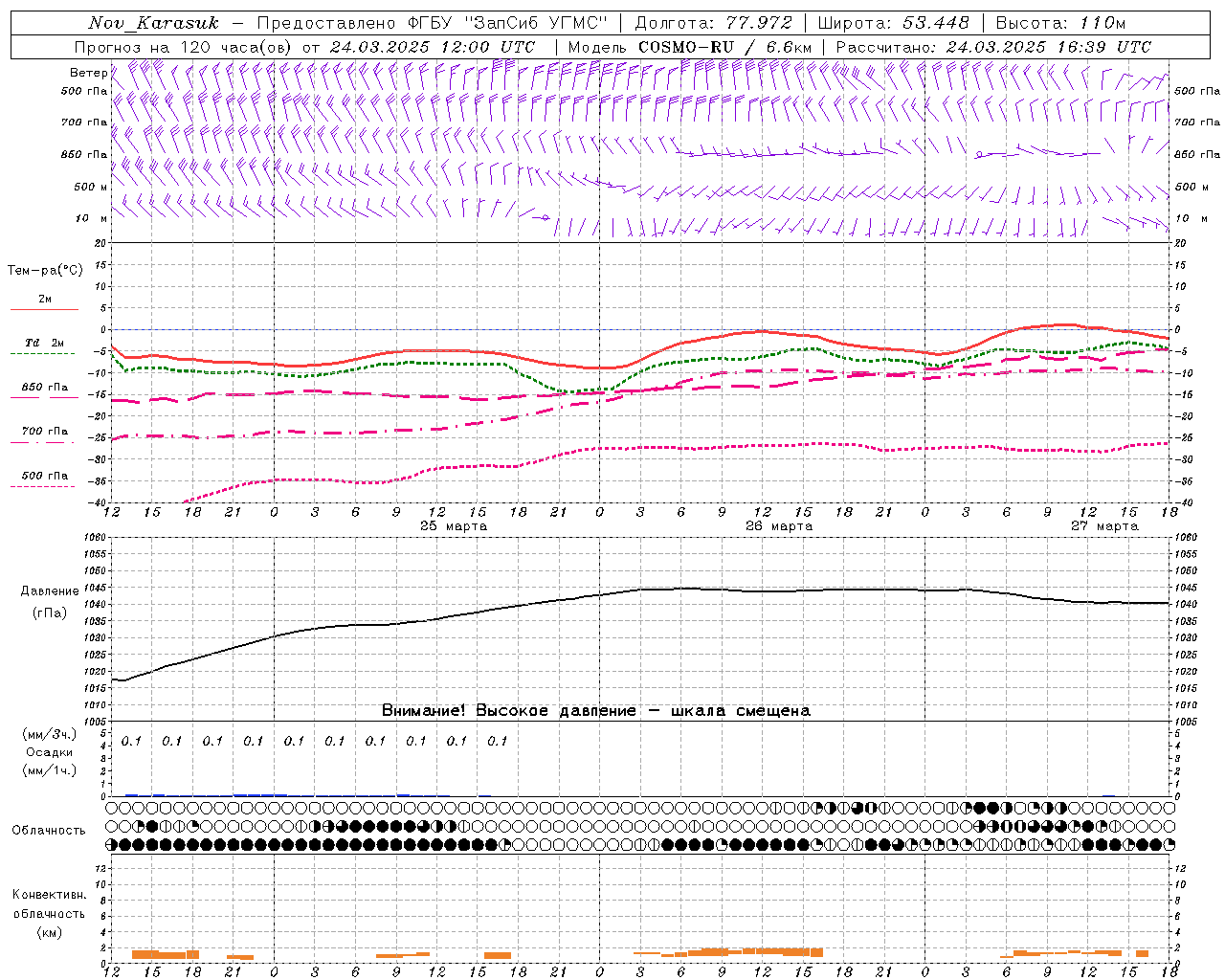Click the Тем-ра(°C) axis title

(x=45, y=271)
